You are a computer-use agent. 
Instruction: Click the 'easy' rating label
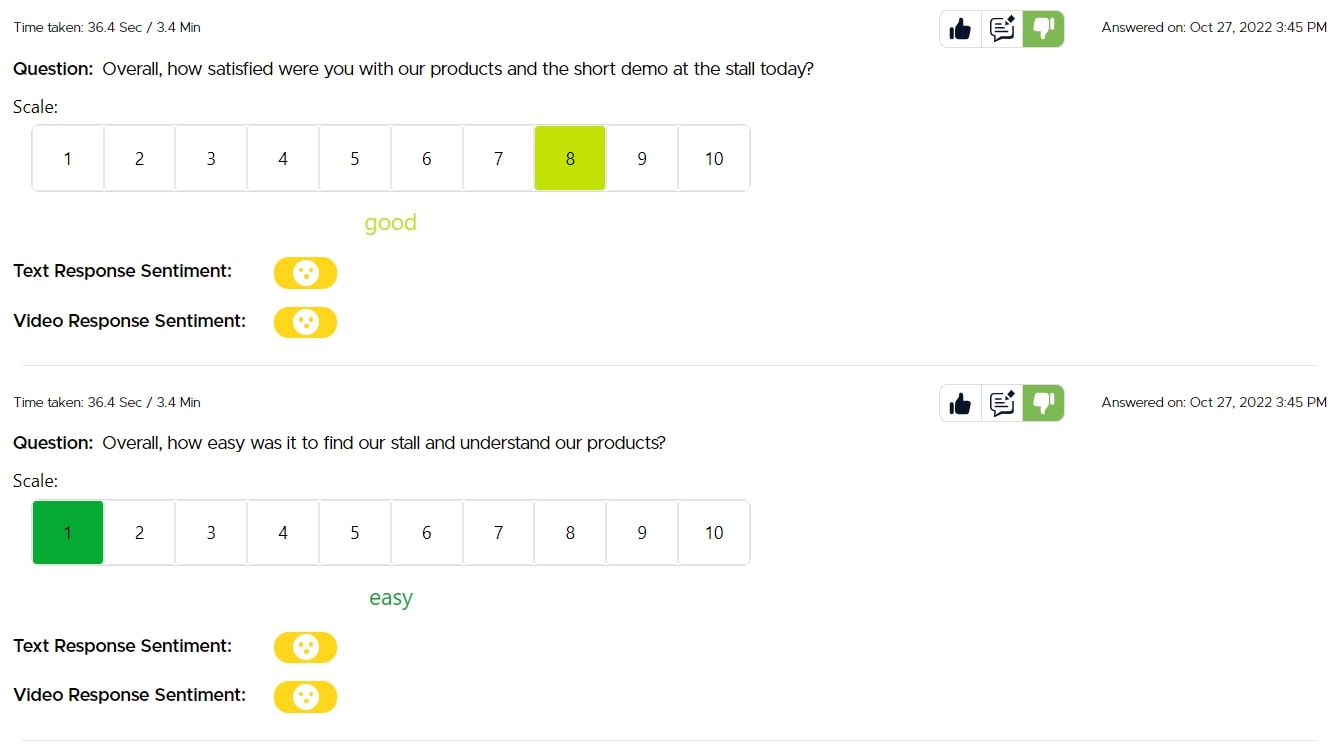(x=390, y=598)
